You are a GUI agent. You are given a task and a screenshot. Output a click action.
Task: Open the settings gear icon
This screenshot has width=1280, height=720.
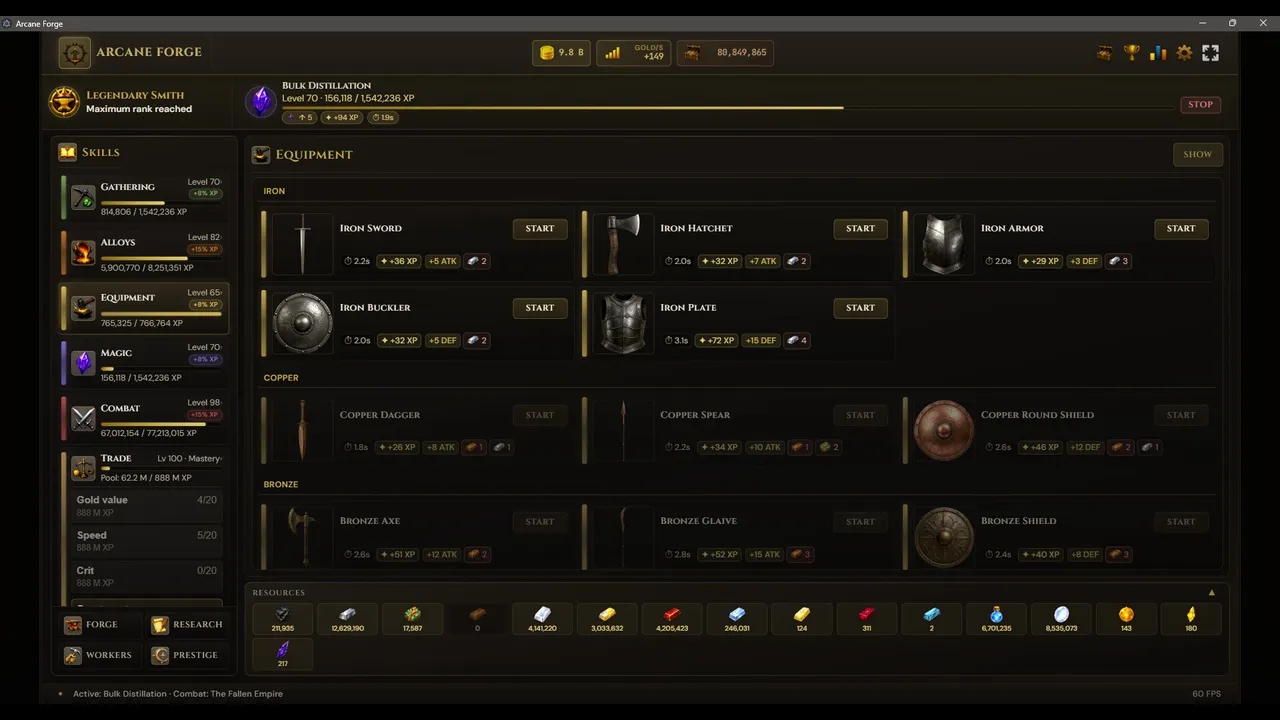coord(1184,53)
